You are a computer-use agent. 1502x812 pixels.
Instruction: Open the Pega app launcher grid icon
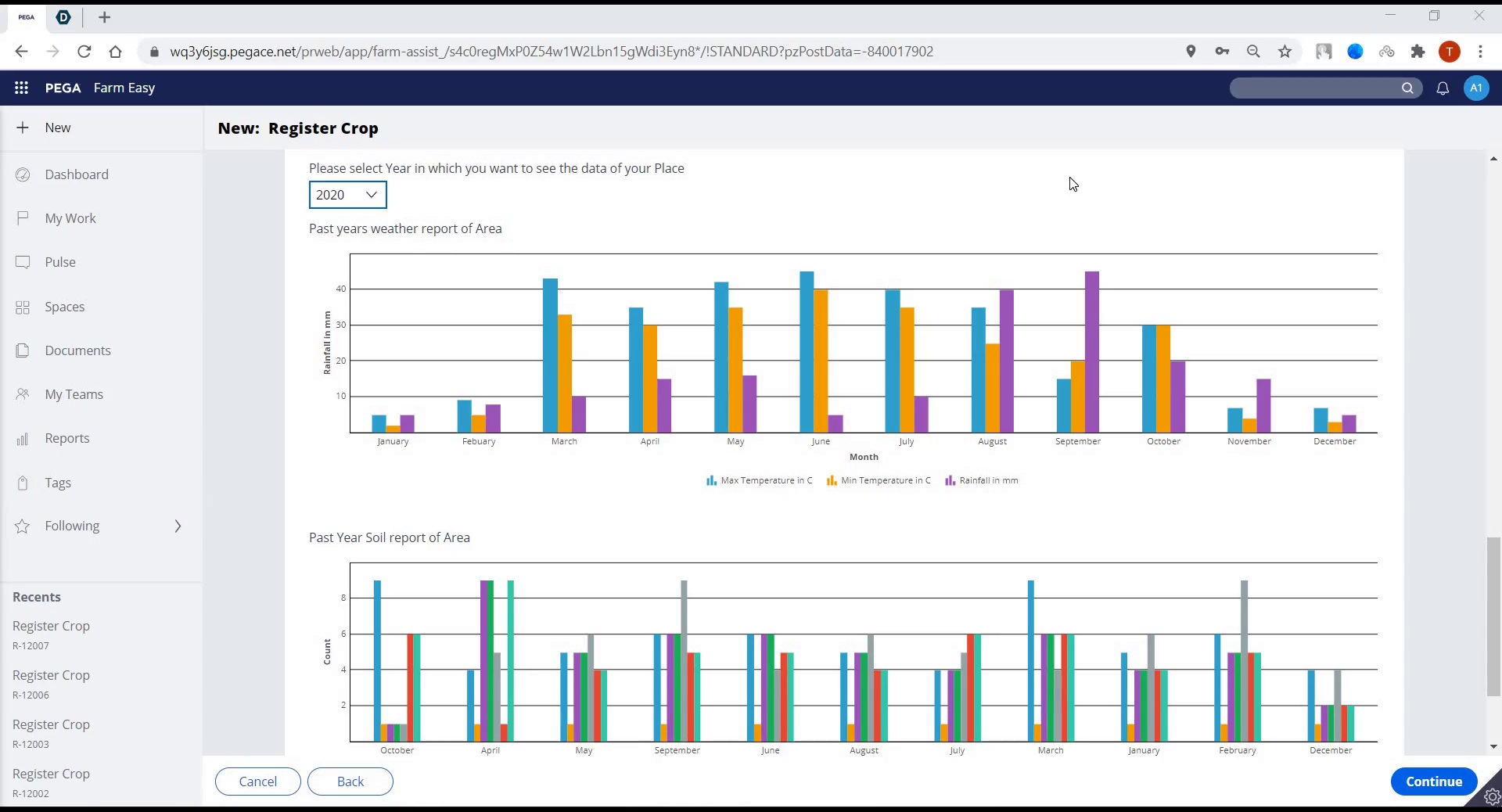[x=21, y=88]
